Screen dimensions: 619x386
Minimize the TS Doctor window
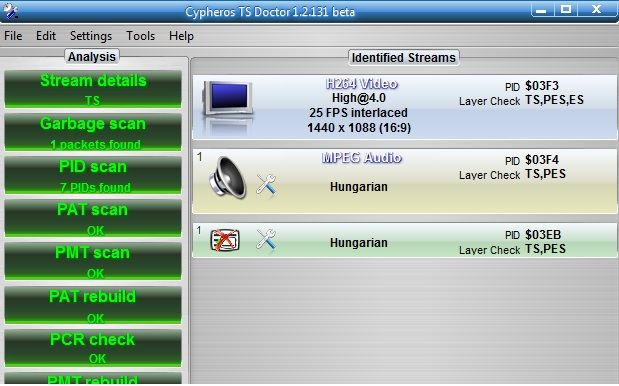click(x=542, y=10)
